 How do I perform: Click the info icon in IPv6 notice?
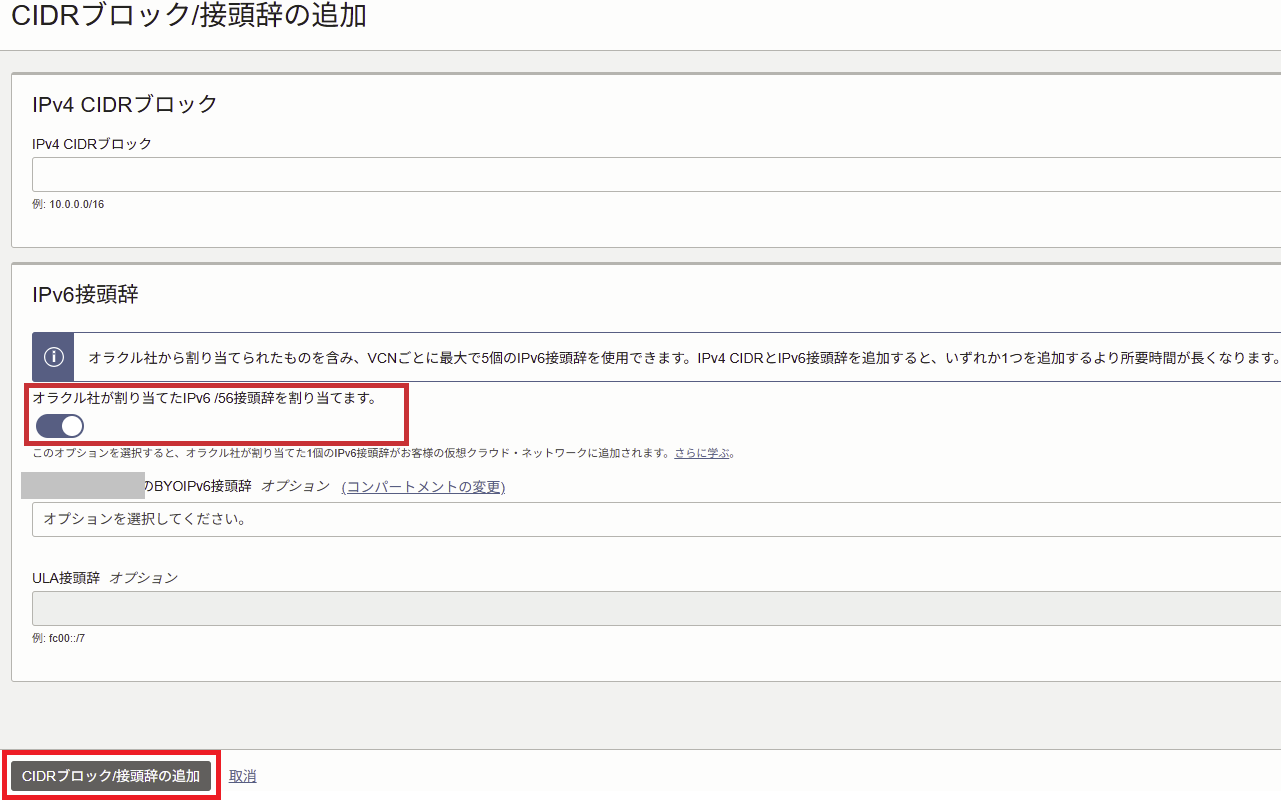tap(53, 357)
